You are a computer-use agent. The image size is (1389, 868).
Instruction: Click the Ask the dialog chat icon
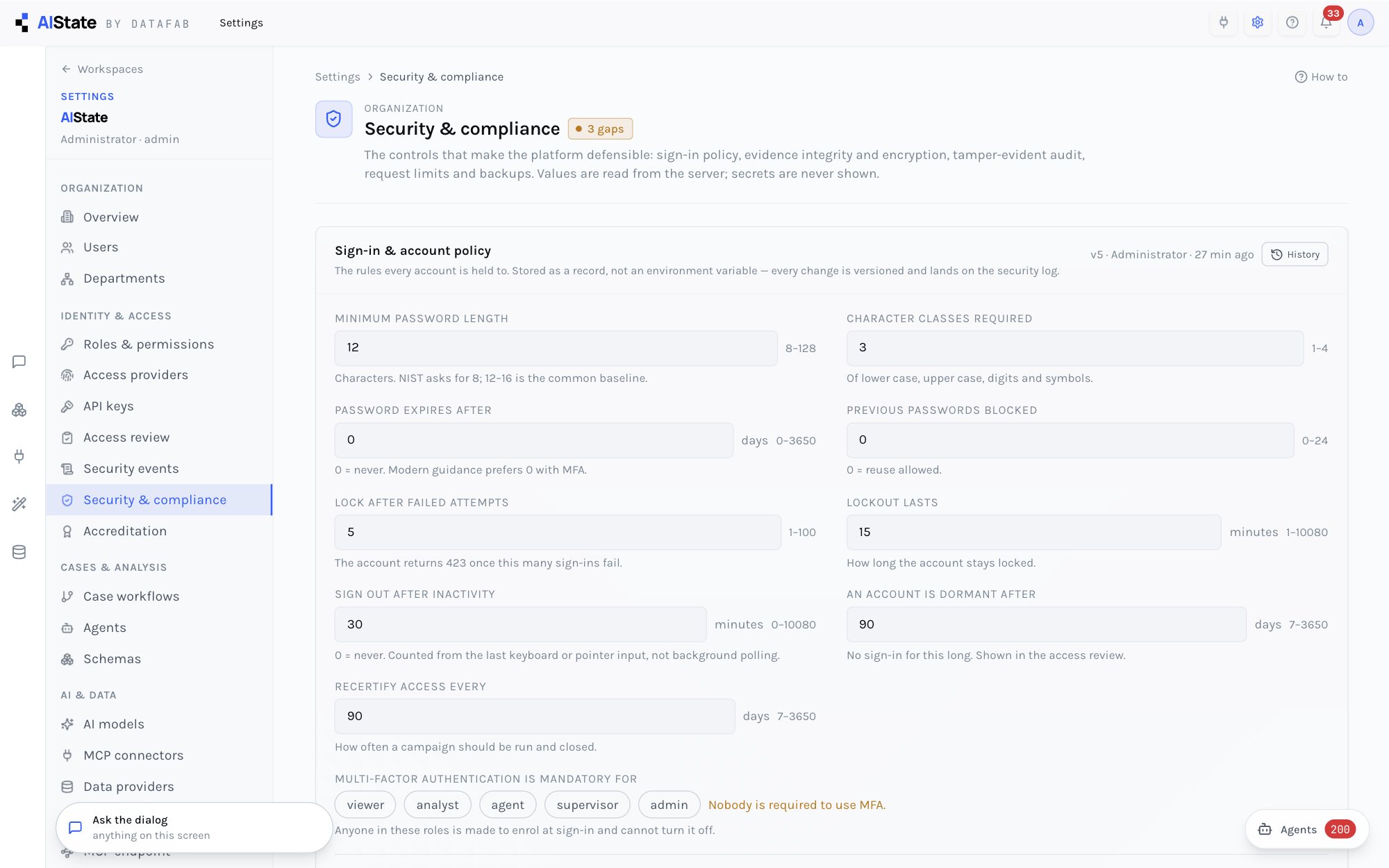pos(75,828)
